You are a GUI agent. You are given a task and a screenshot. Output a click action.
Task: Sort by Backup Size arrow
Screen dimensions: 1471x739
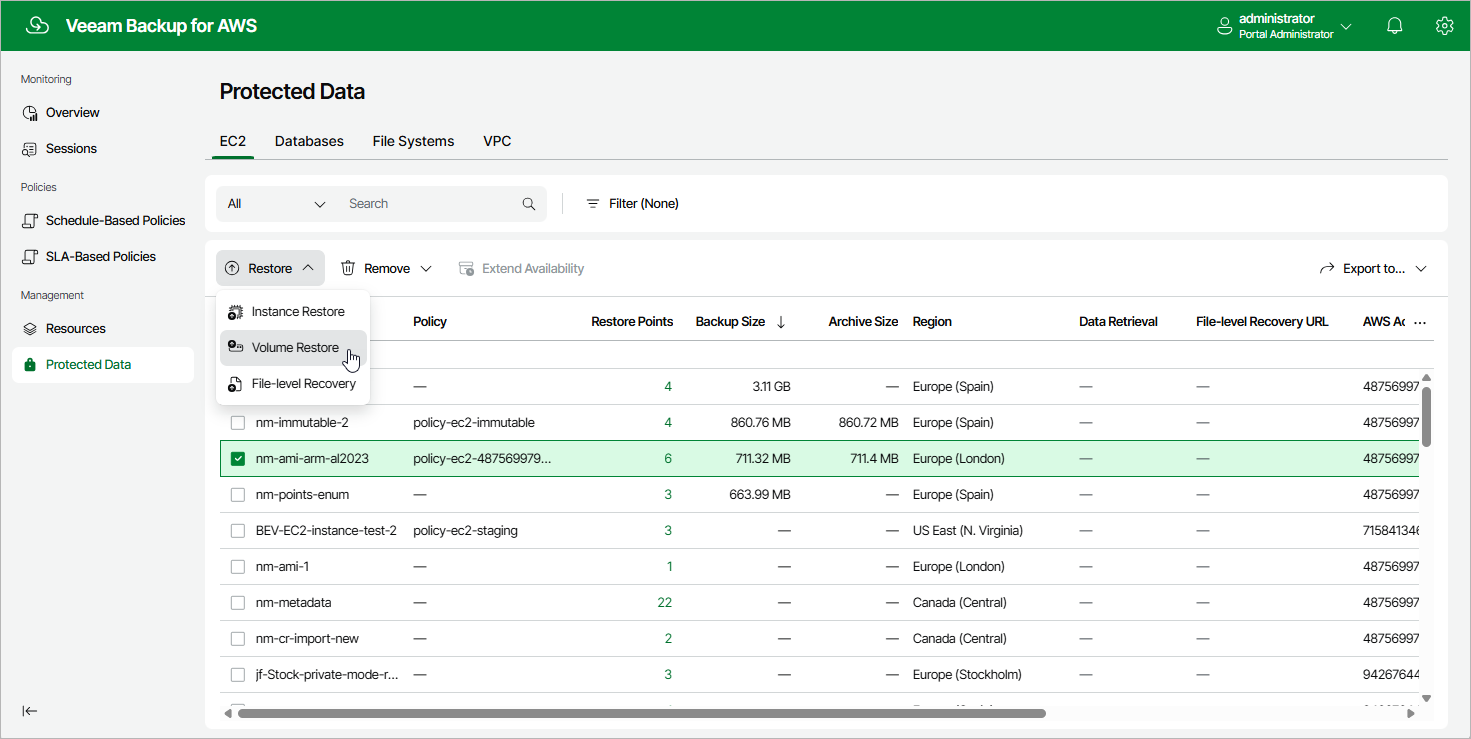pos(781,322)
